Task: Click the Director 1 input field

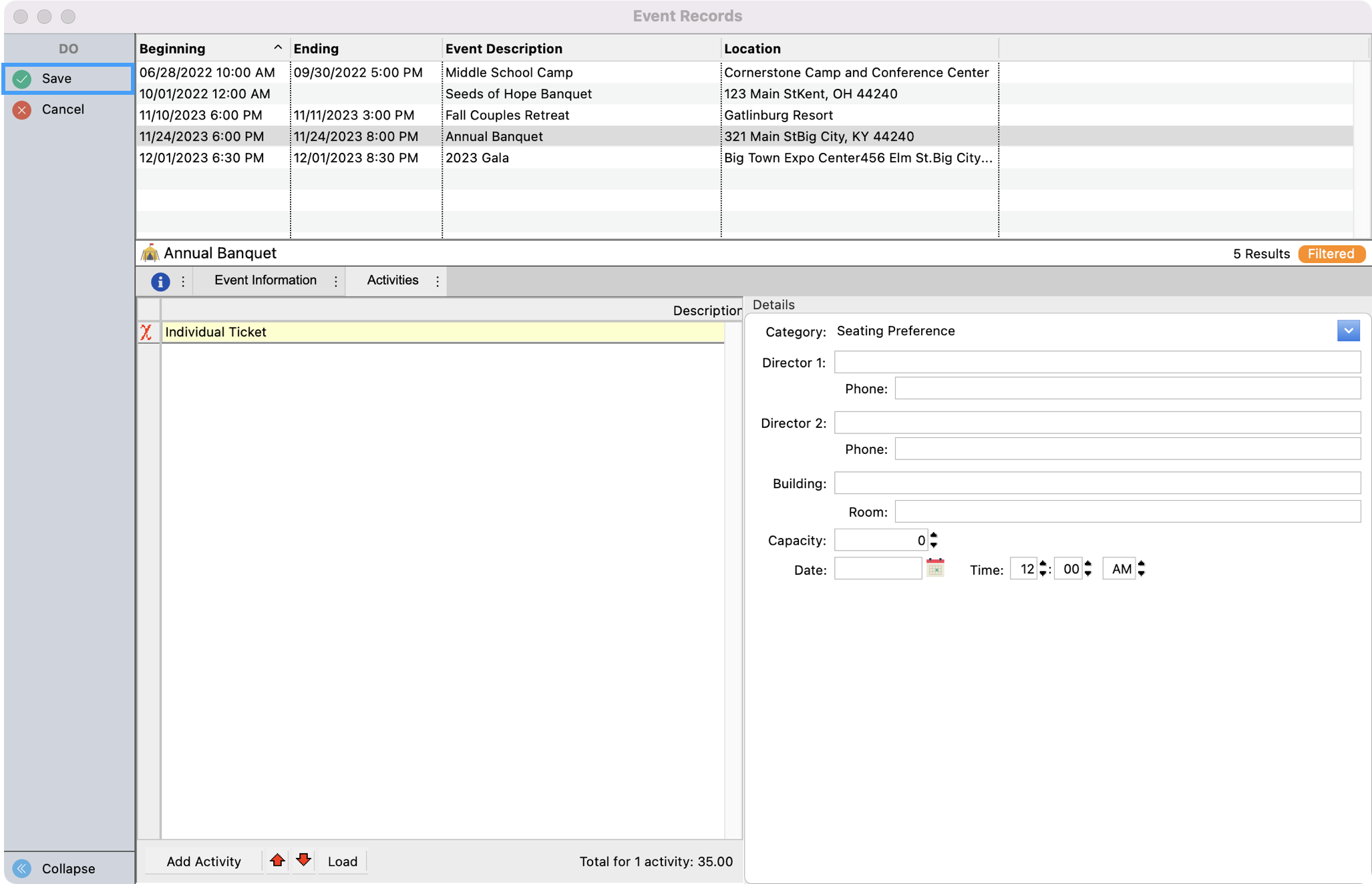Action: 1097,363
